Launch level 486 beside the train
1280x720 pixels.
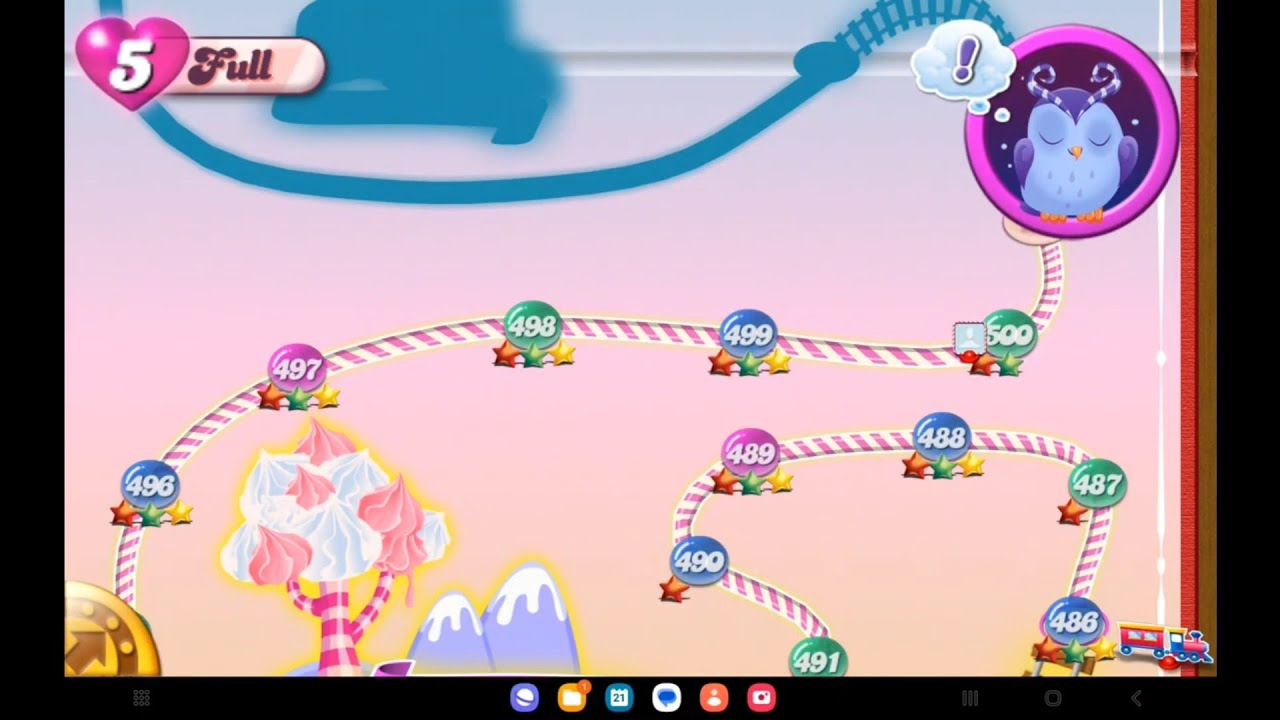(1073, 621)
